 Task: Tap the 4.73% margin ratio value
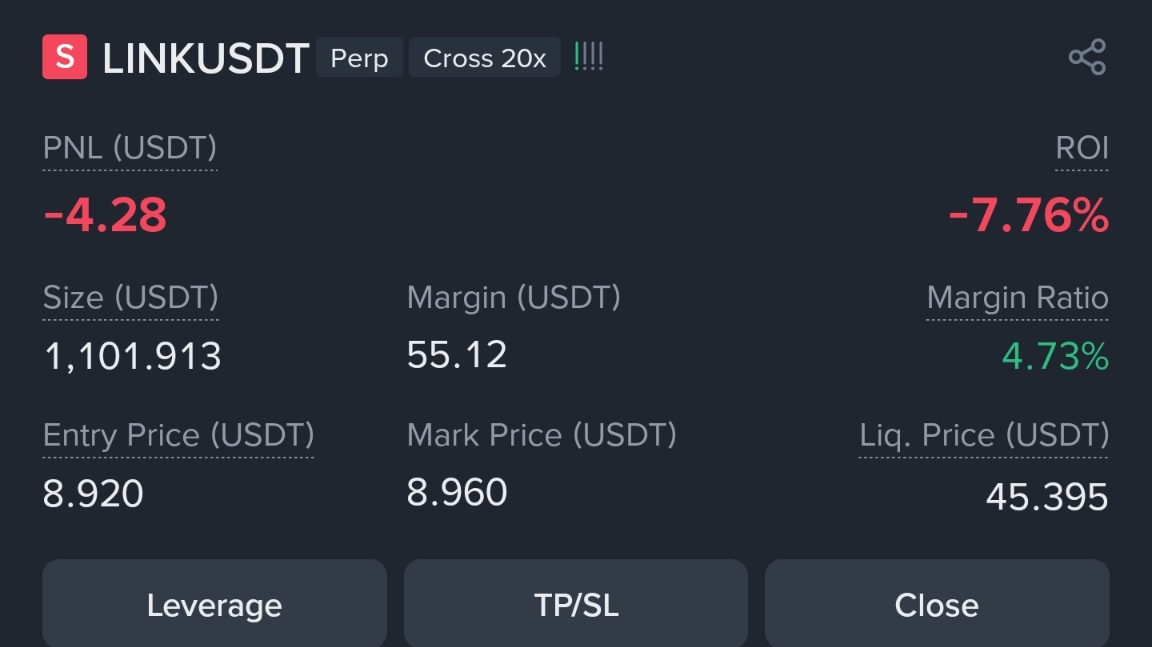[x=1056, y=356]
